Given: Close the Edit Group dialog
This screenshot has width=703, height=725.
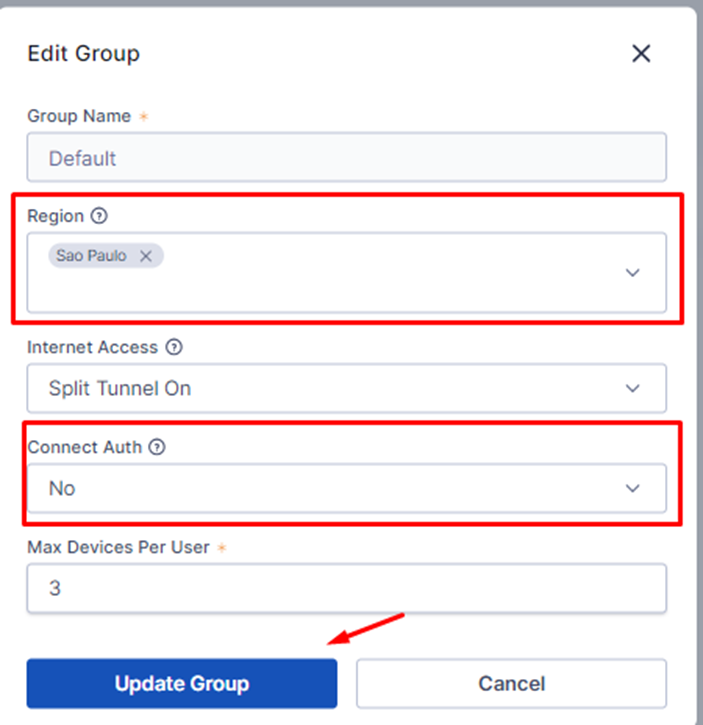Looking at the screenshot, I should [x=641, y=54].
